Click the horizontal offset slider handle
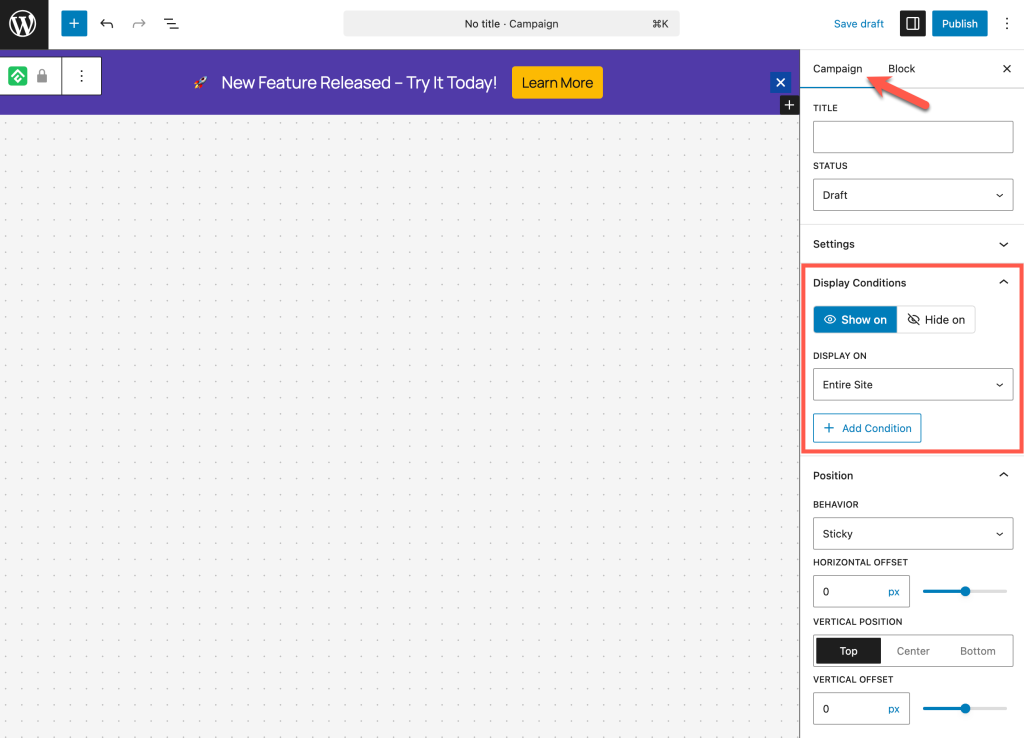 click(x=965, y=592)
